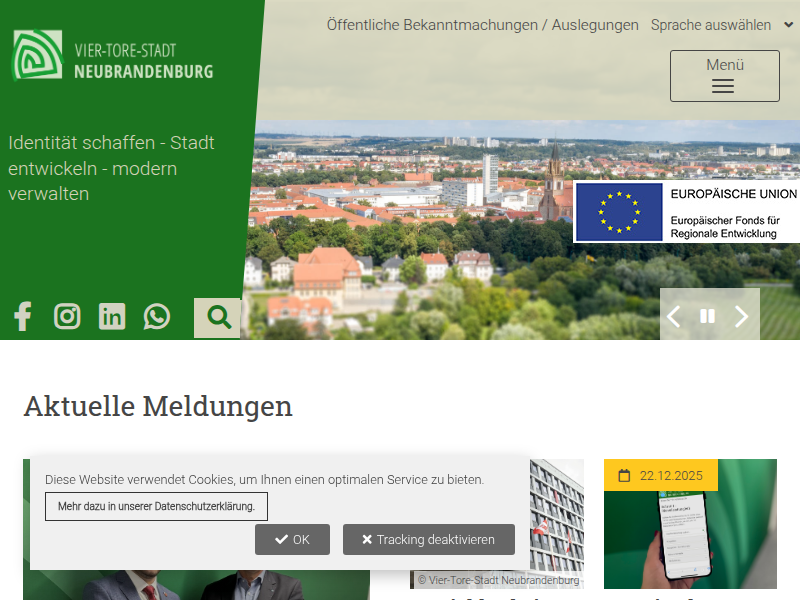Click the magnifying glass search button
Screen dimensions: 800x600
tap(218, 318)
